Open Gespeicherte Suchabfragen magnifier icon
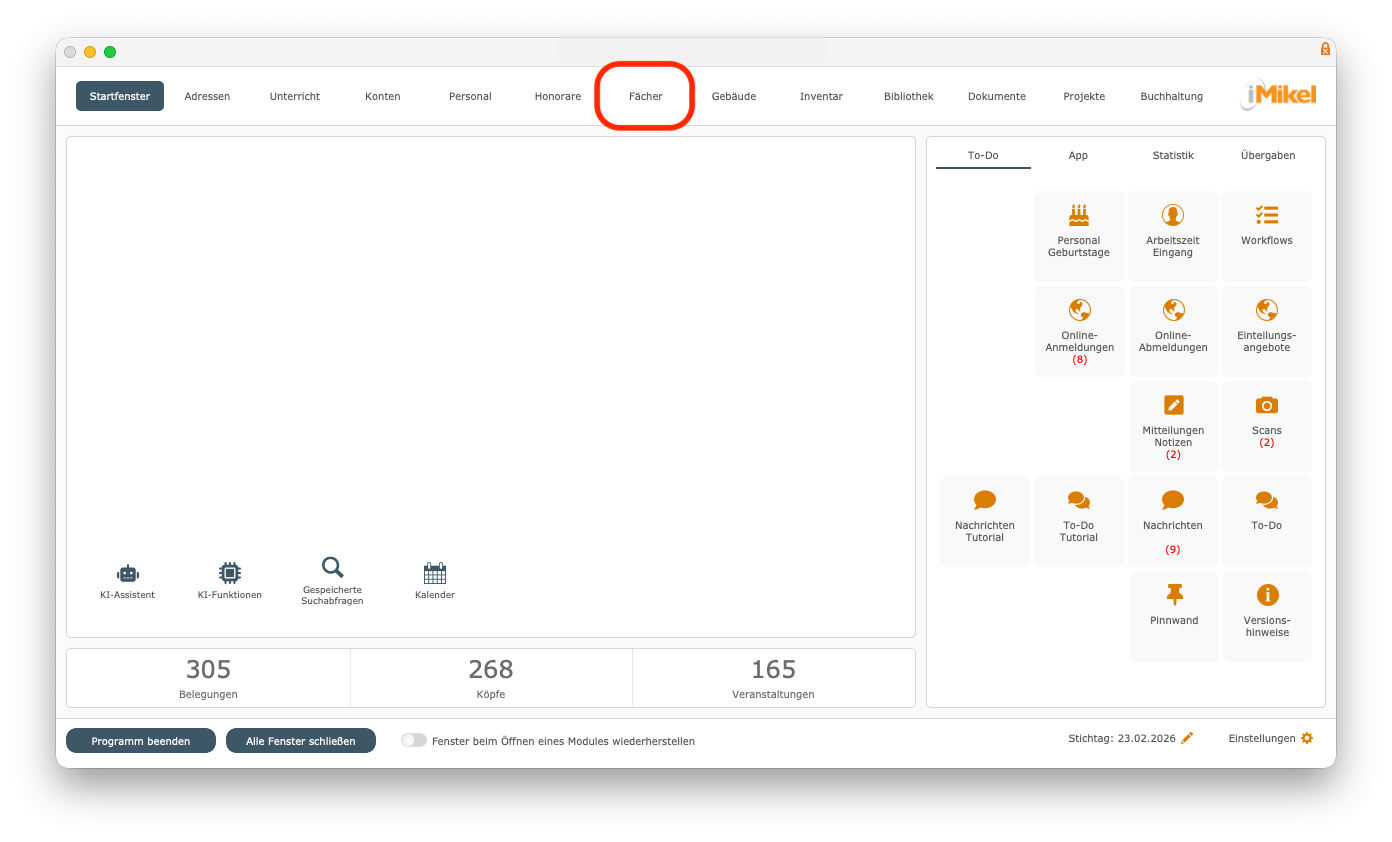1392x842 pixels. 332,568
